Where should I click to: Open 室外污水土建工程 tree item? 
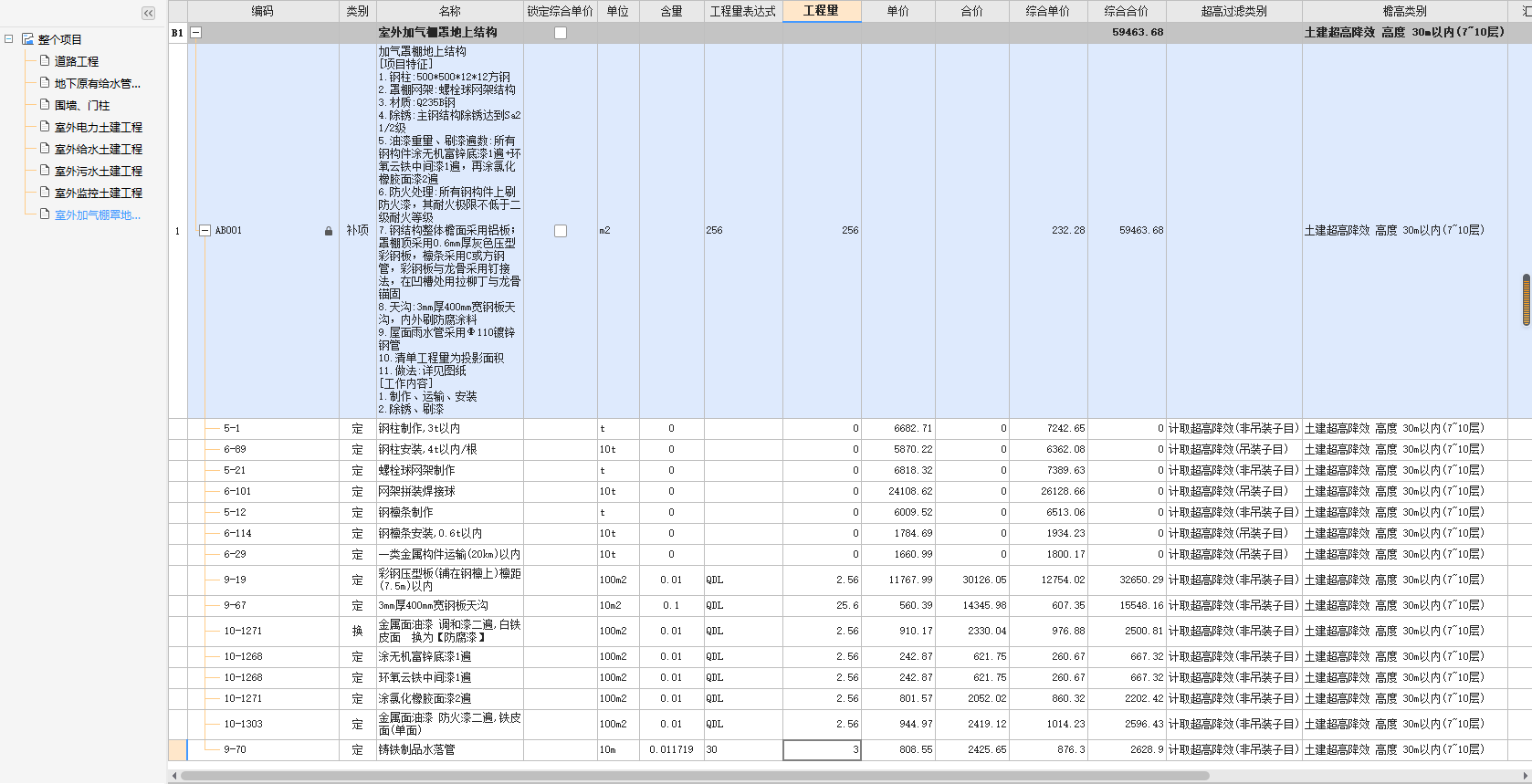(99, 171)
